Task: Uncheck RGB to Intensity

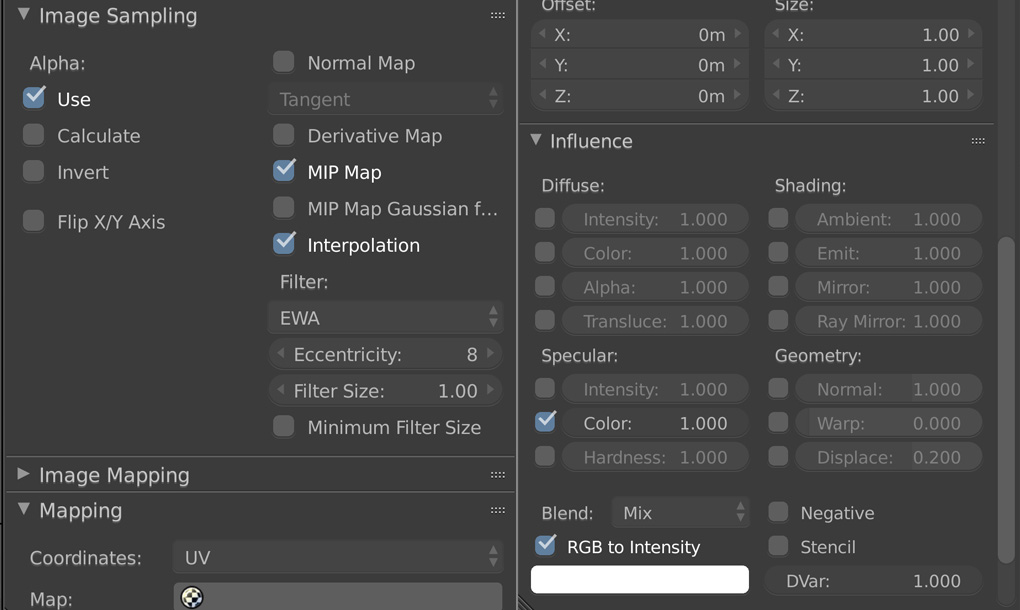Action: tap(546, 546)
